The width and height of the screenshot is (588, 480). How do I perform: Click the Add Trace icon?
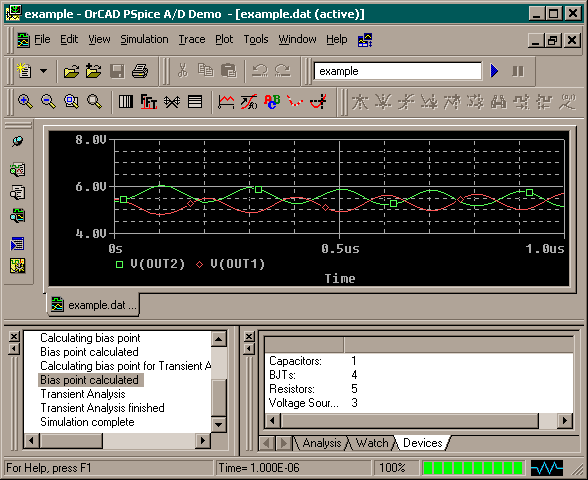226,101
